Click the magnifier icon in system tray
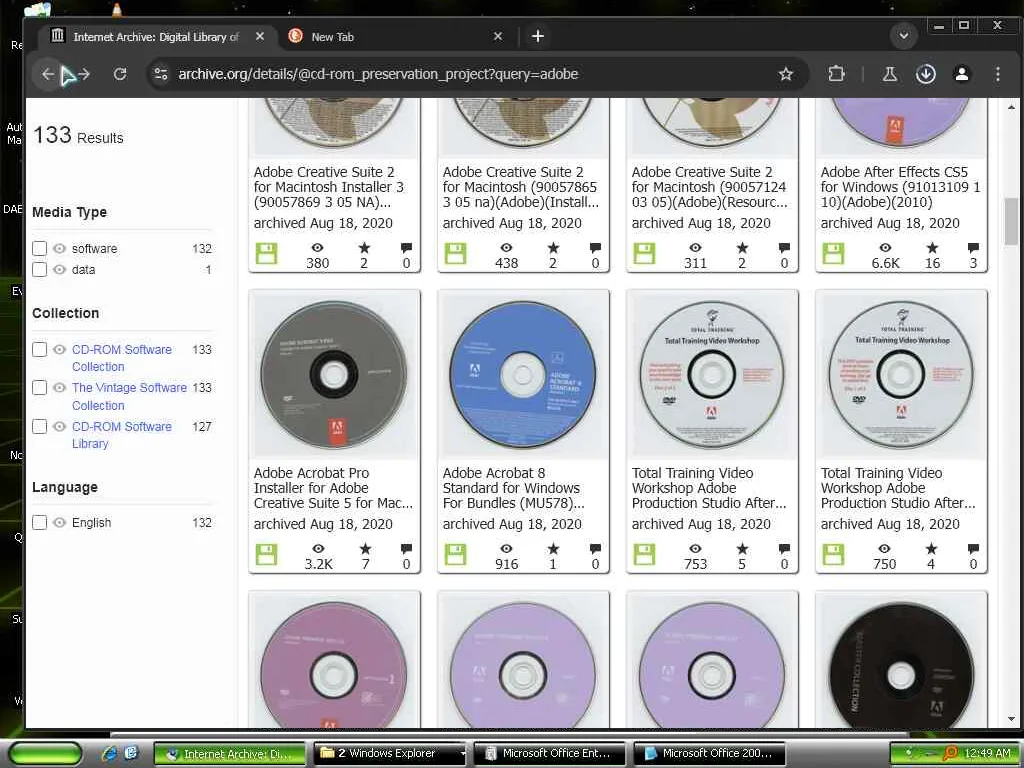Image resolution: width=1024 pixels, height=768 pixels. pos(950,753)
